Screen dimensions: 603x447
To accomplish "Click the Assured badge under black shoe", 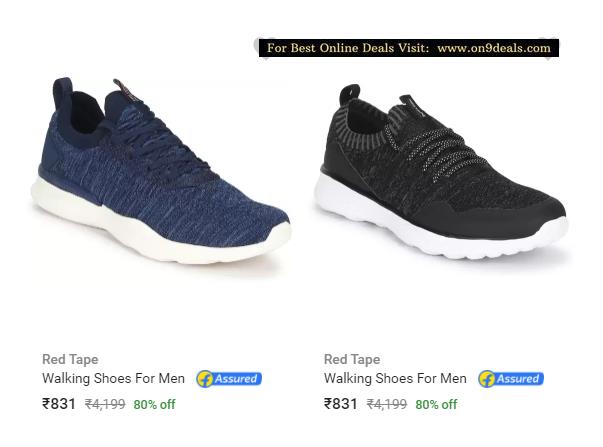I will click(511, 379).
